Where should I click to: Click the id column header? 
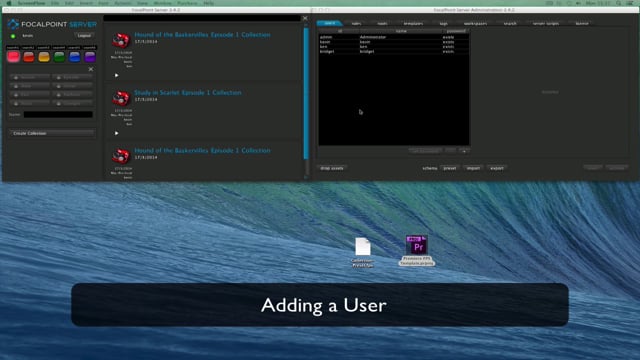340,31
